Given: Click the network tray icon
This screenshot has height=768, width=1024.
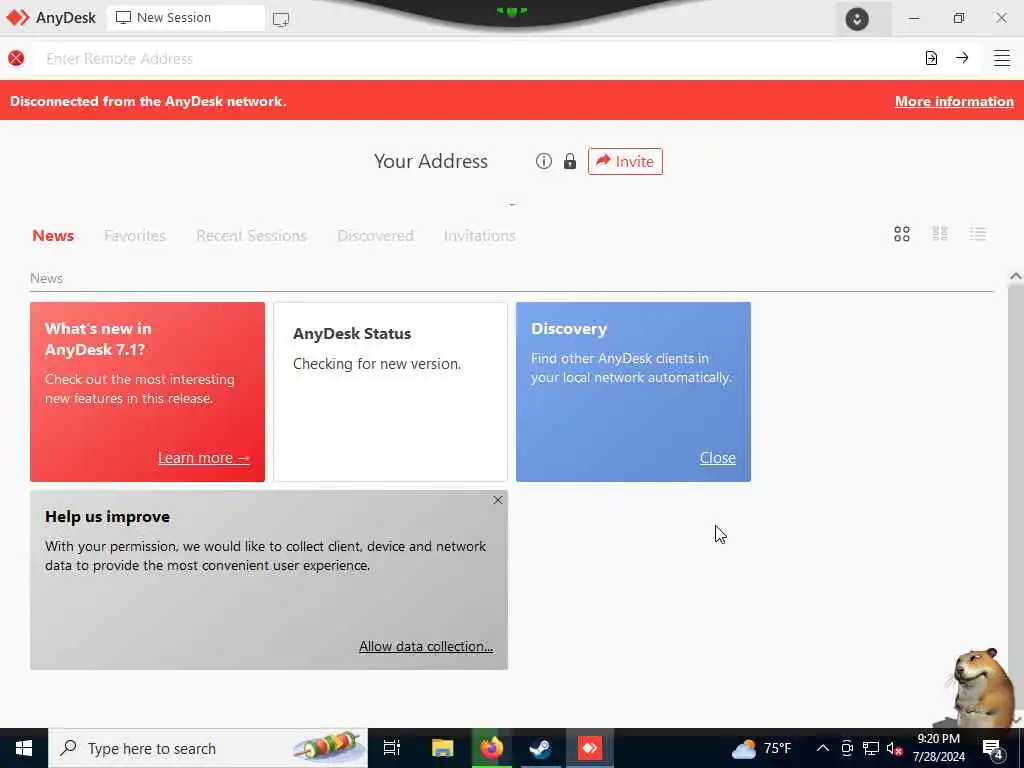Looking at the screenshot, I should tap(871, 748).
